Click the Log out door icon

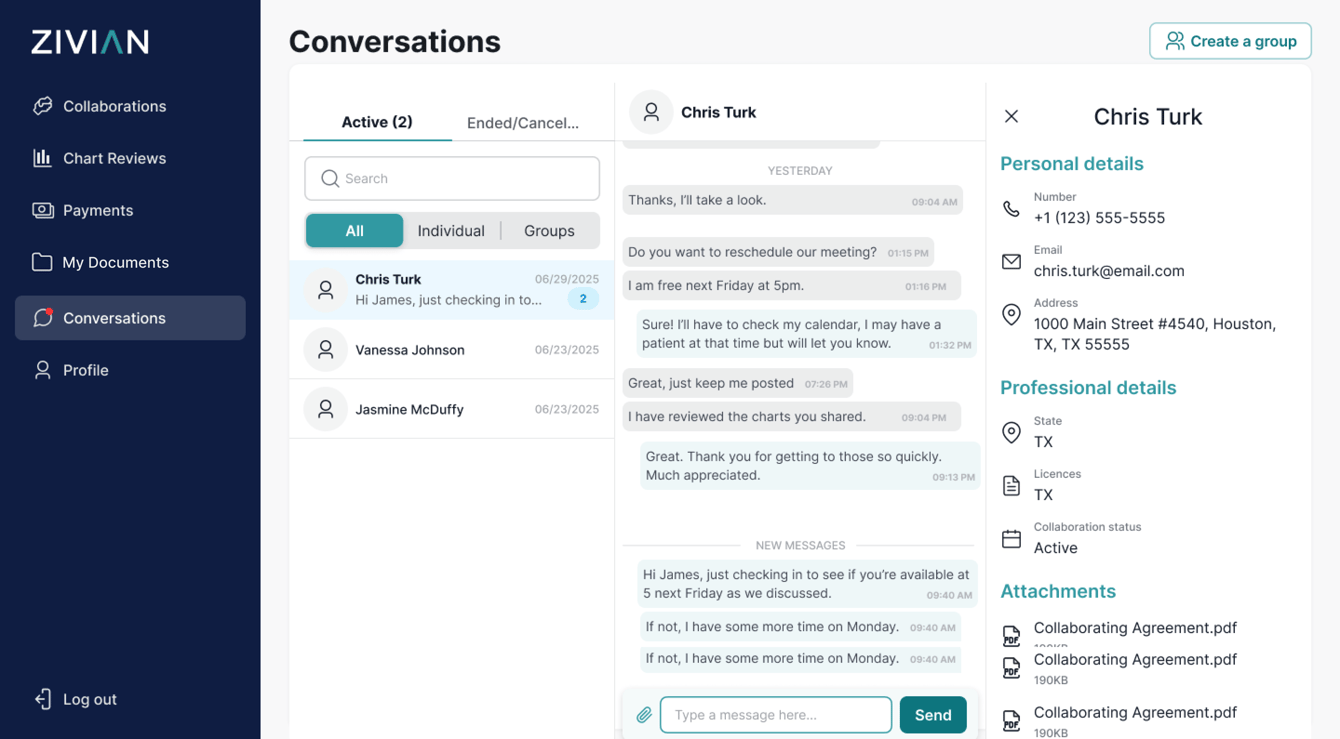(42, 699)
